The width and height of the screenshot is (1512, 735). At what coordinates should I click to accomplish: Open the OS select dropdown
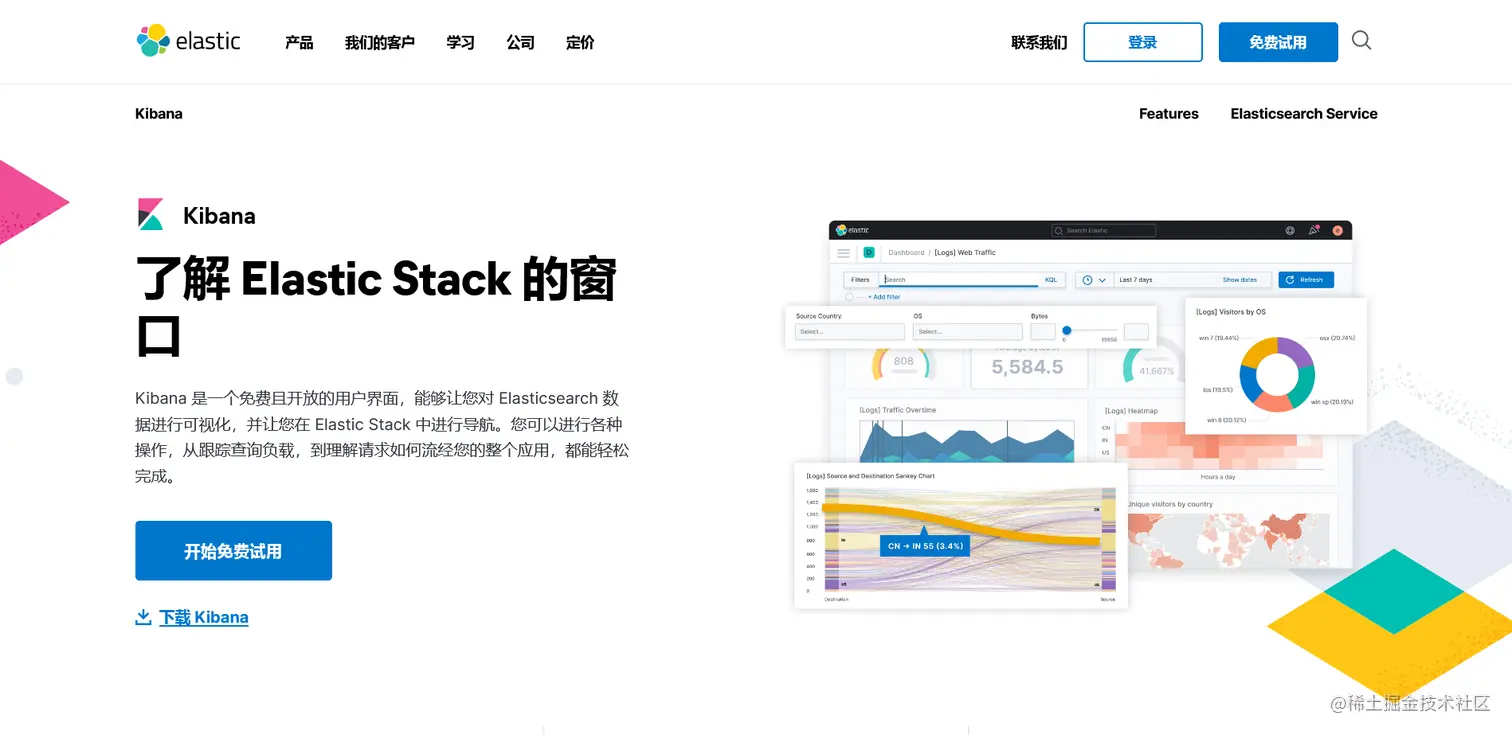968,331
